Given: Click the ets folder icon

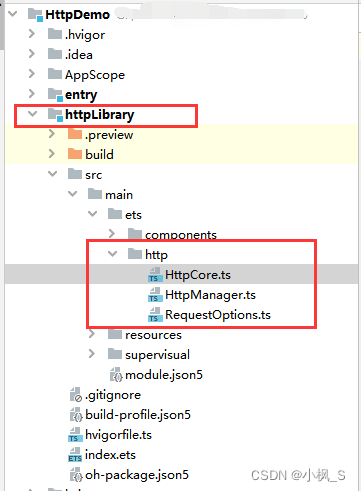Looking at the screenshot, I should point(115,214).
